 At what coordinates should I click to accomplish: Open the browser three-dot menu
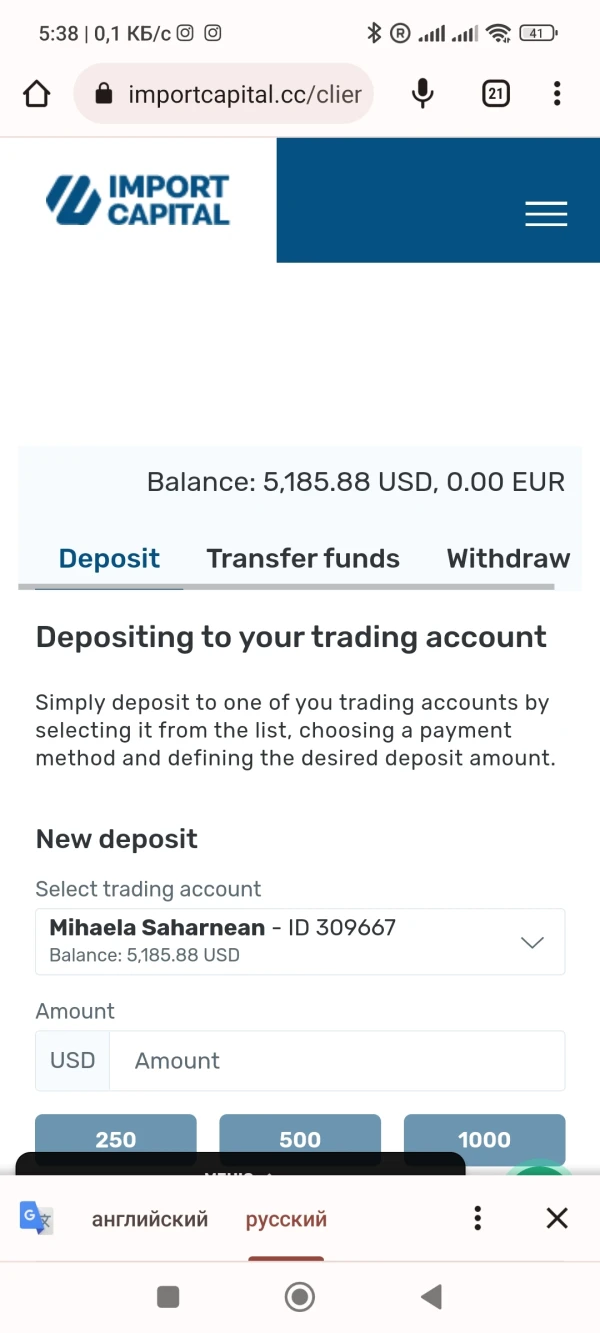coord(557,95)
